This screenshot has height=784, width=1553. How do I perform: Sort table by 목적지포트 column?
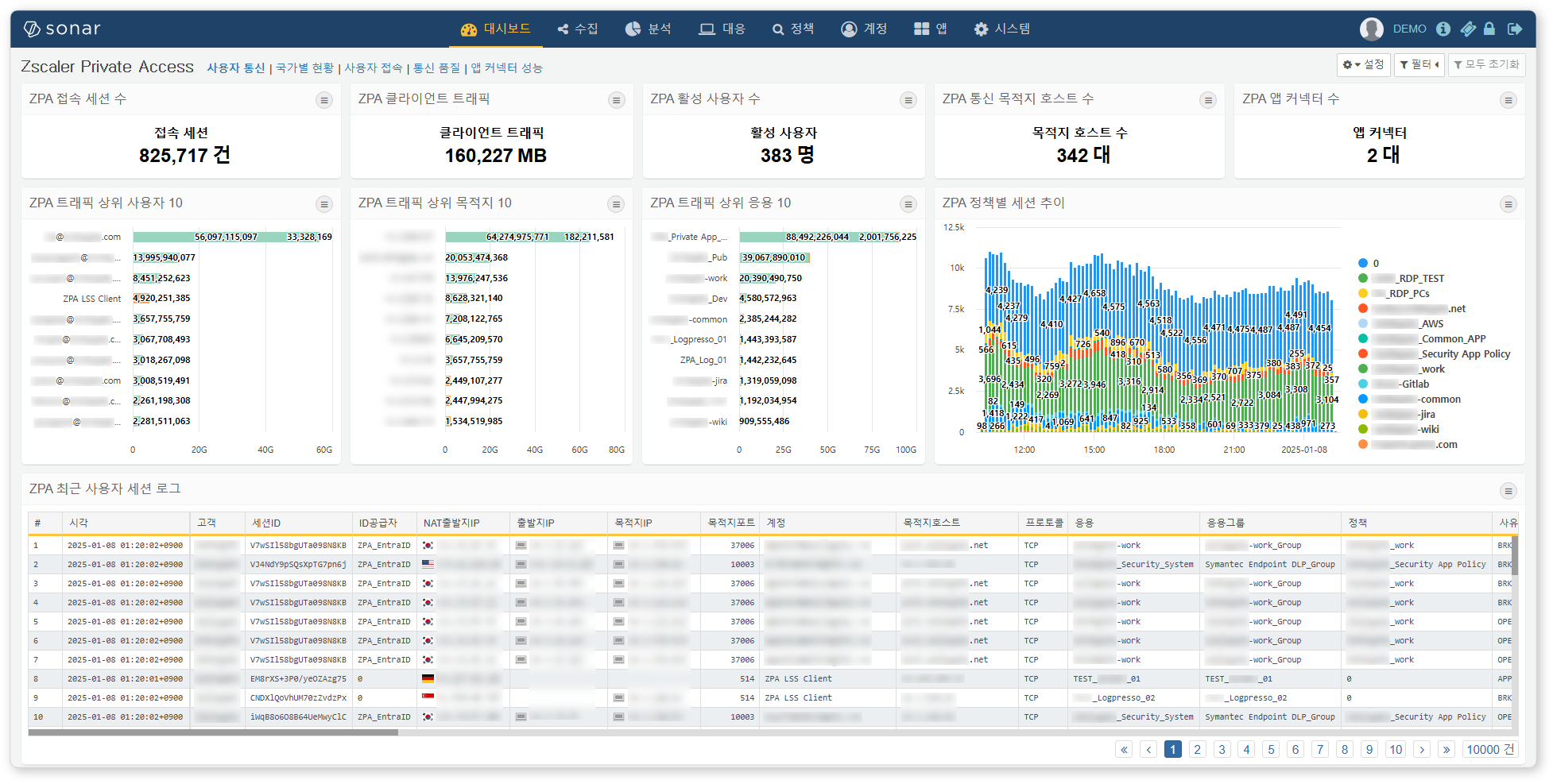(731, 523)
